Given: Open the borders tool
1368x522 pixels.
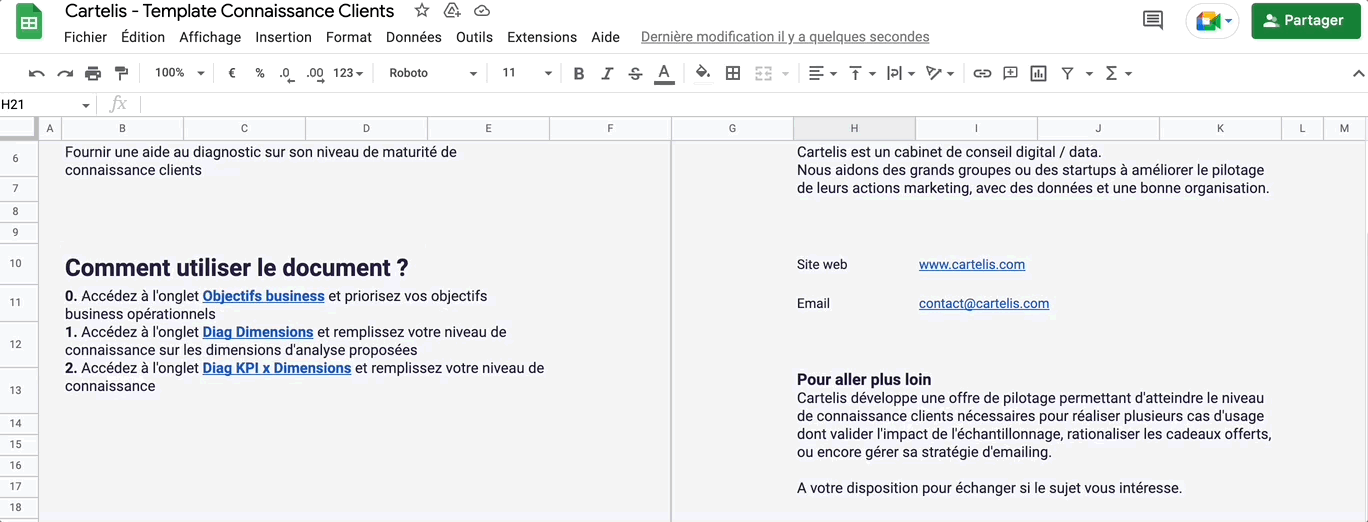Looking at the screenshot, I should (x=733, y=73).
